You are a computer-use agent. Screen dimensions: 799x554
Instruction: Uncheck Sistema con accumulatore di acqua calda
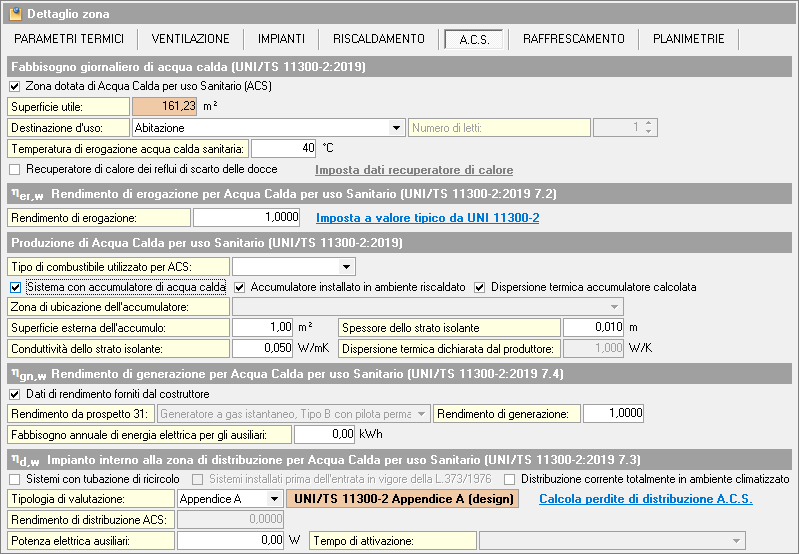14,287
